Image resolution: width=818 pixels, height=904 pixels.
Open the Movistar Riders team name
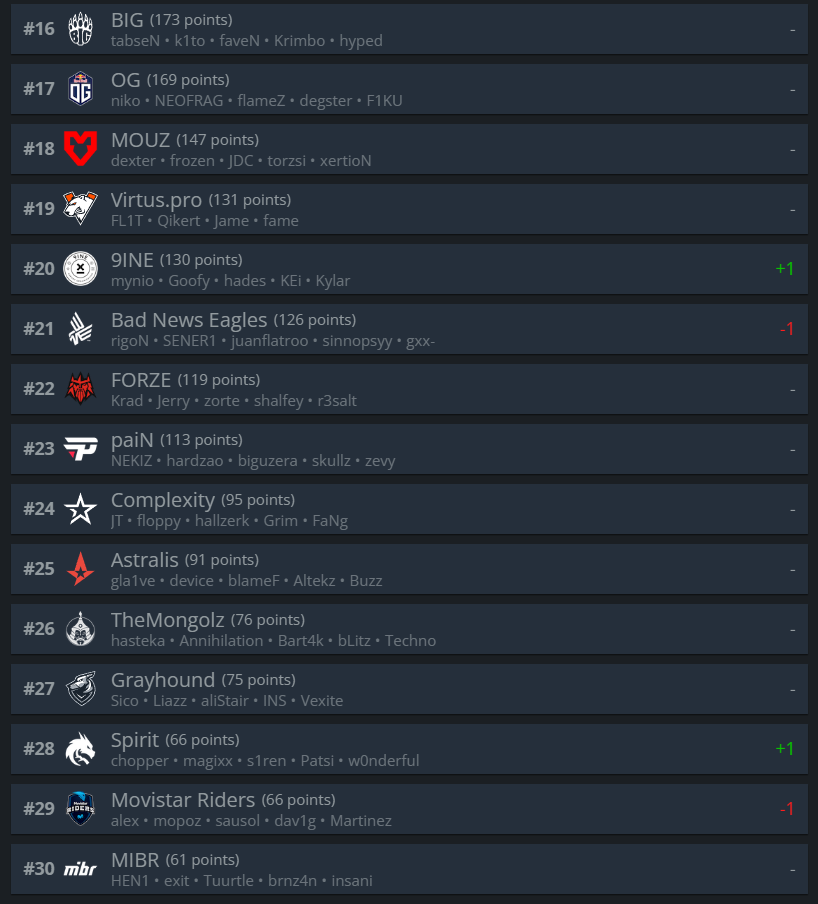[183, 800]
